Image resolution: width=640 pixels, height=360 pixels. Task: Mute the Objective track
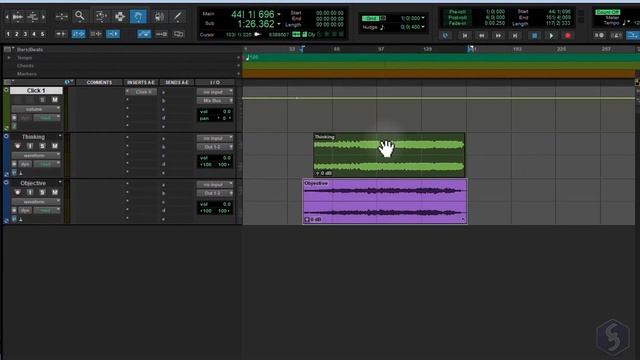55,192
